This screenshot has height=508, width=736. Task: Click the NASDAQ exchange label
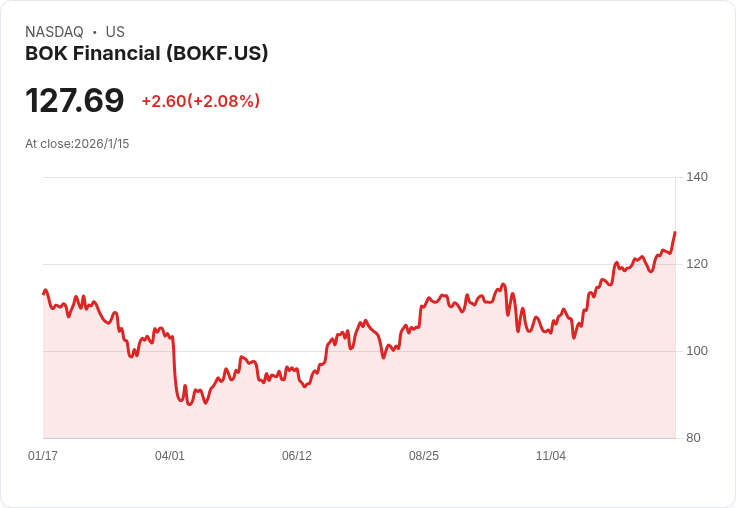coord(54,32)
